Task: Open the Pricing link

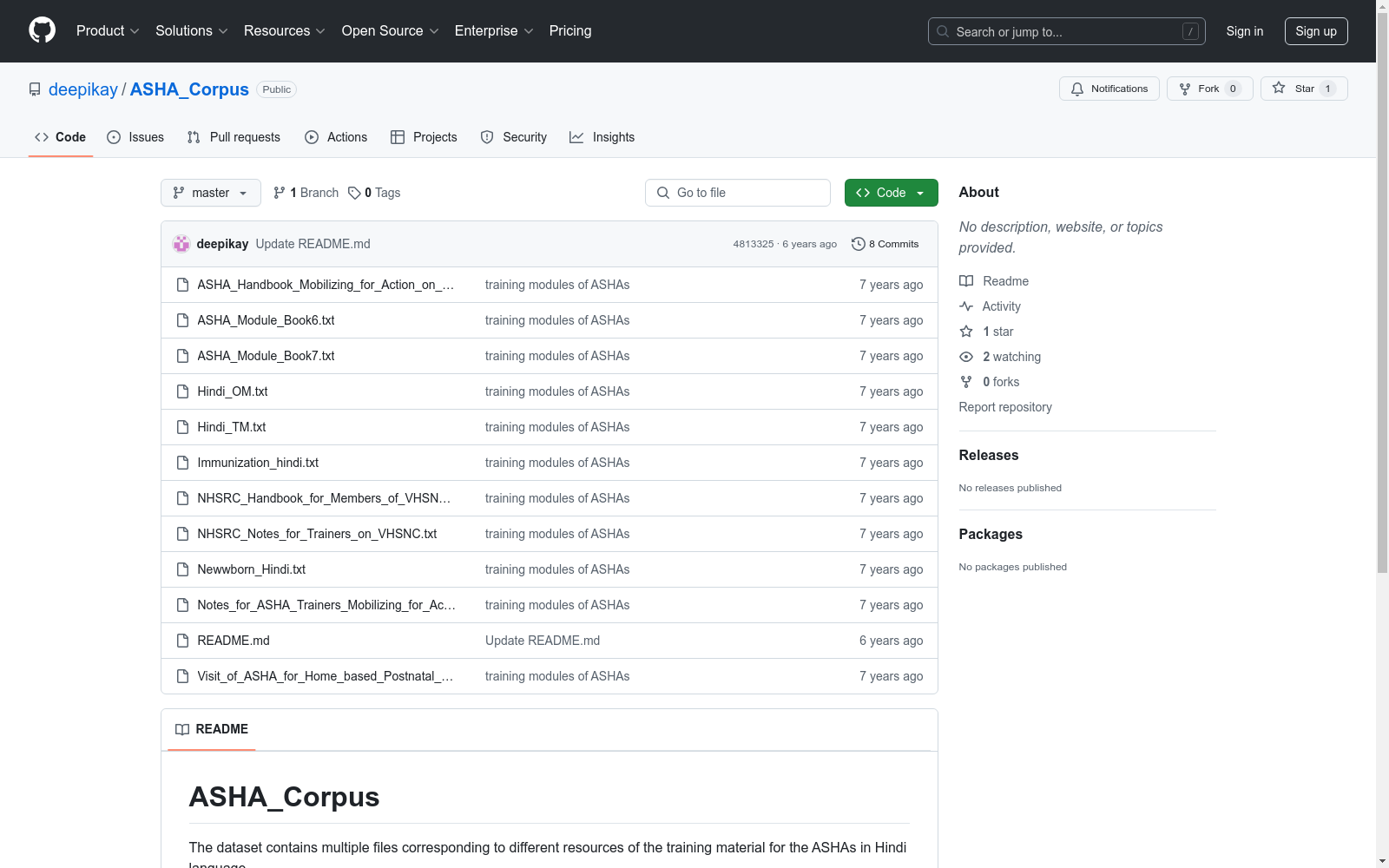Action: pos(570,30)
